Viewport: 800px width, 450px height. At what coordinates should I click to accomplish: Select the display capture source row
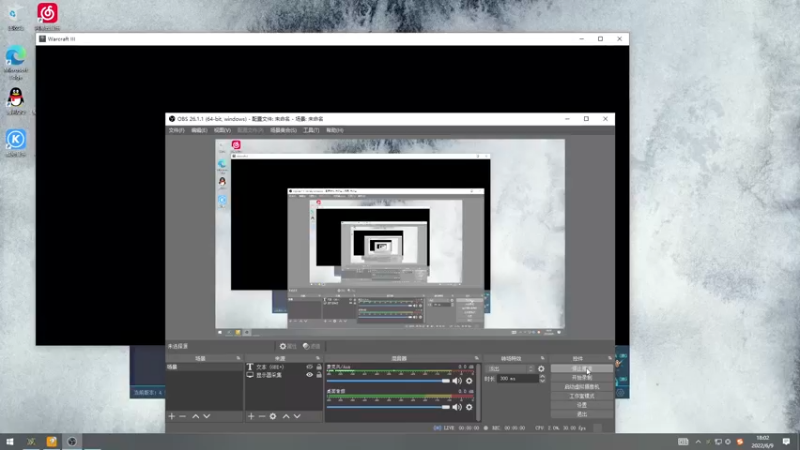(x=284, y=375)
